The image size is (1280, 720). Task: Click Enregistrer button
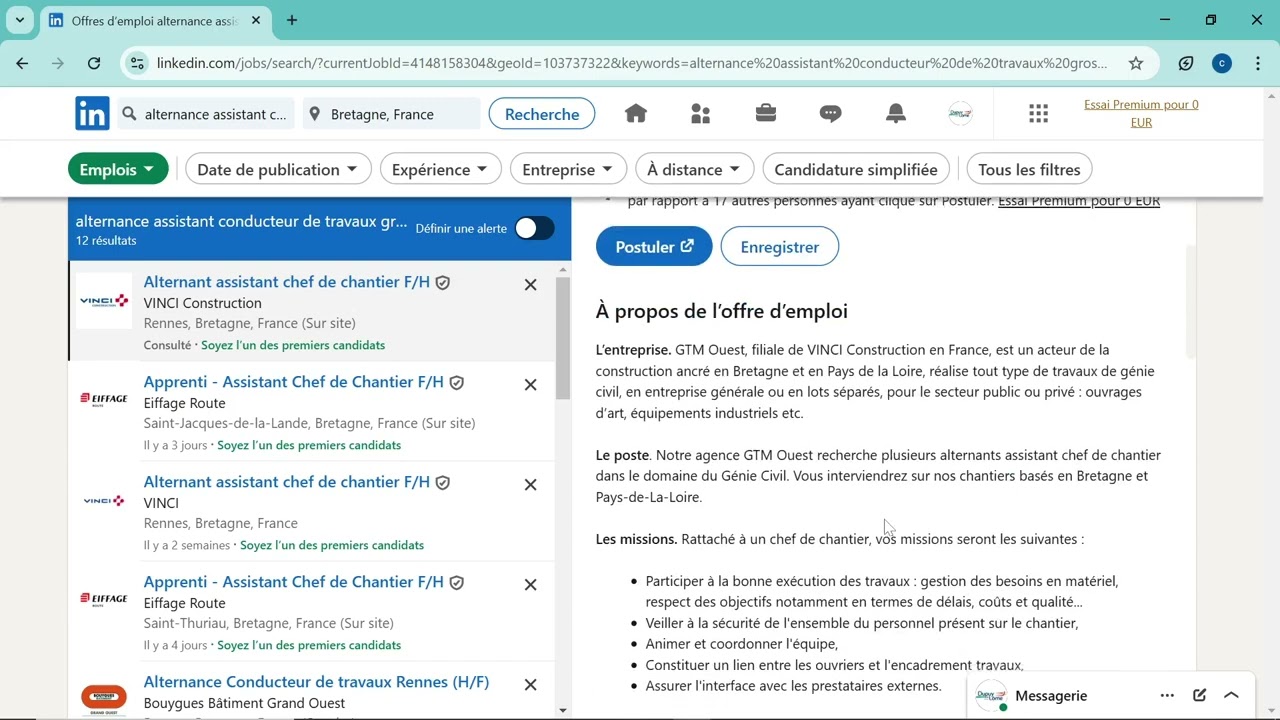[x=780, y=246]
